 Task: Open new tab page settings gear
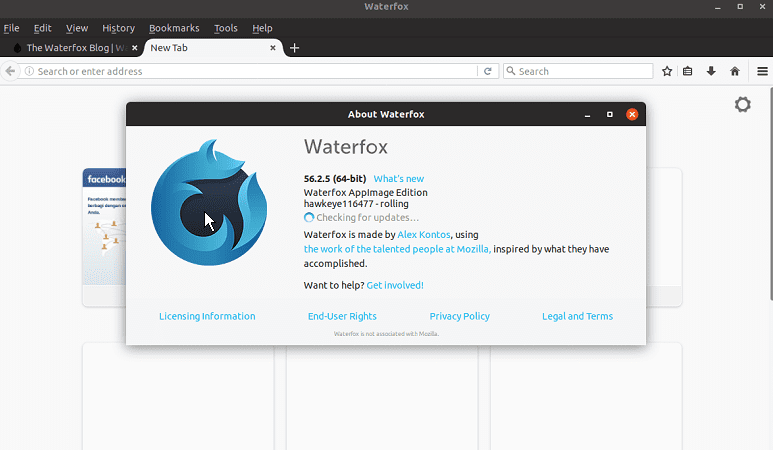coord(742,104)
